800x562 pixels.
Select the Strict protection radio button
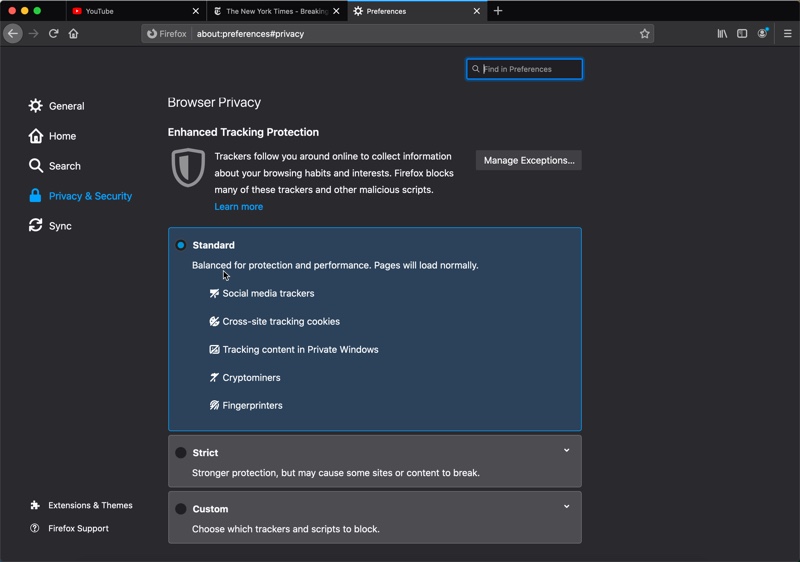pos(181,452)
